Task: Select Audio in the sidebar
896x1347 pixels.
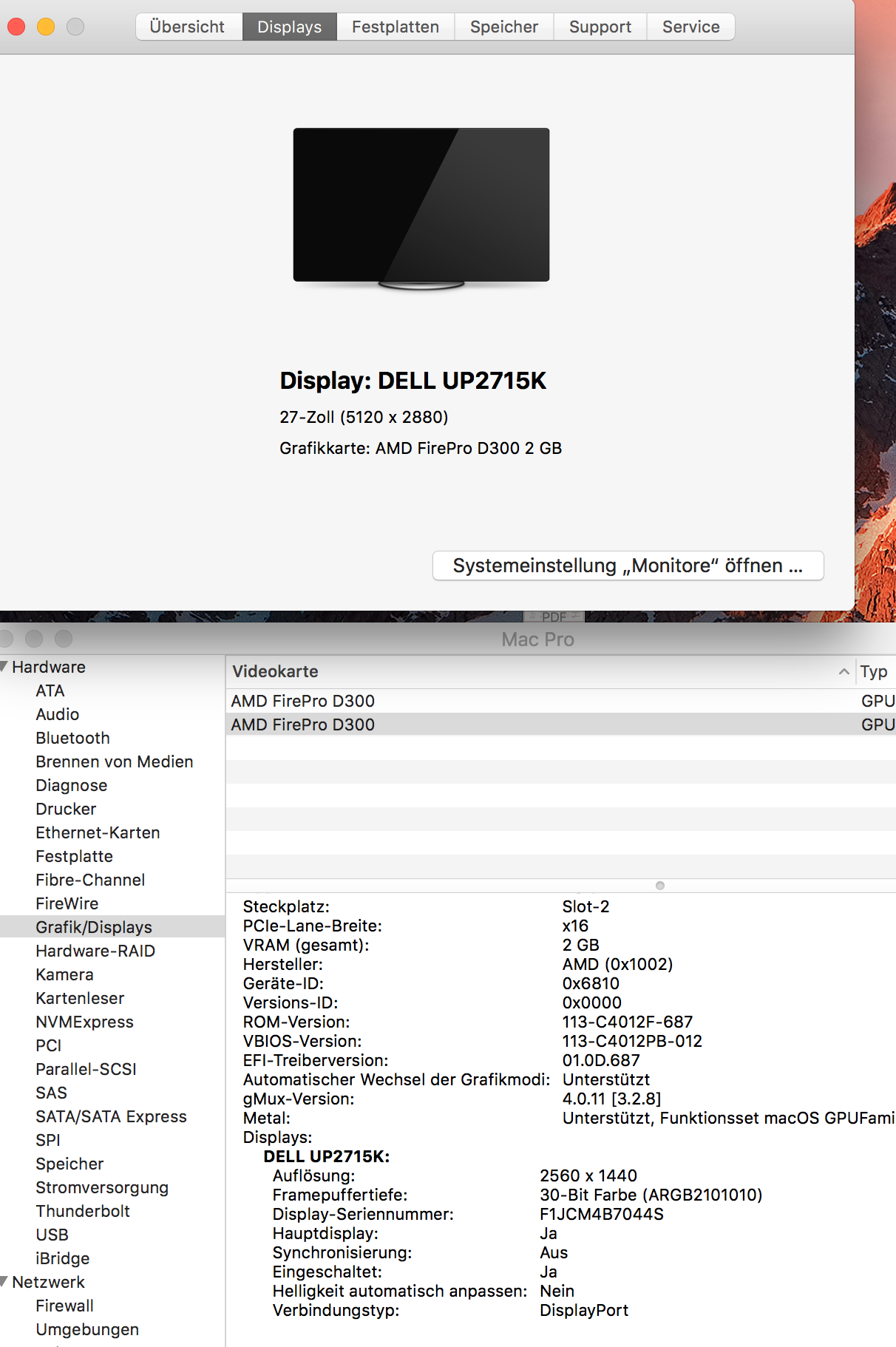Action: coord(58,714)
